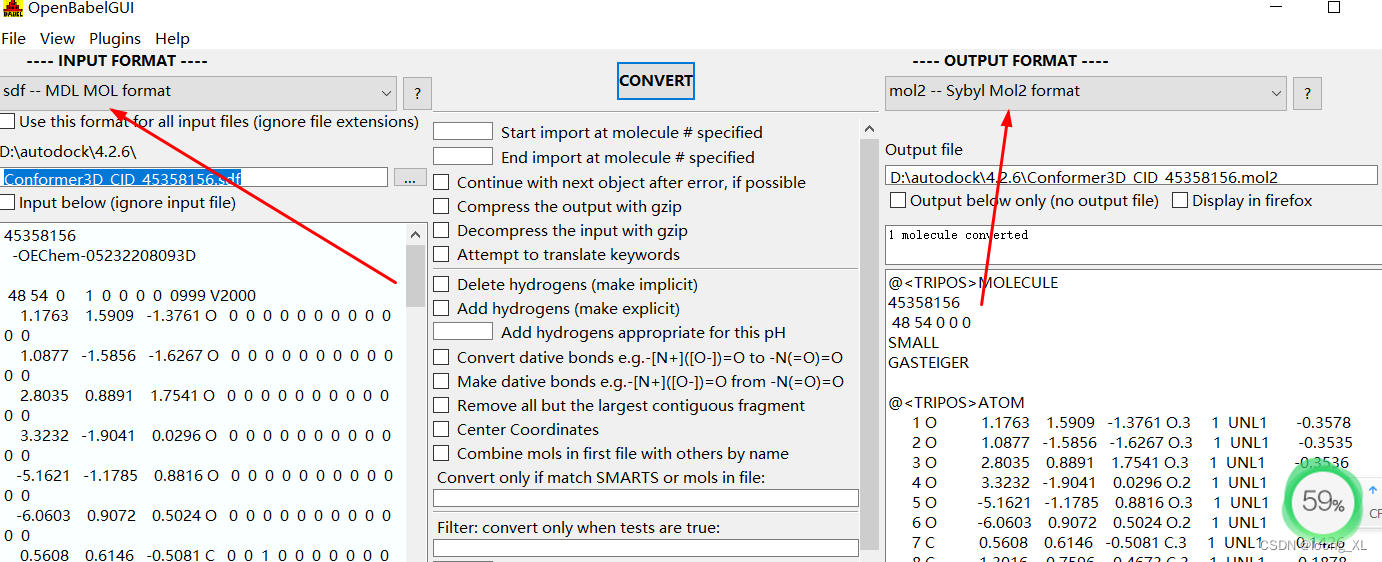Expand the mol2 -- Sybyl Mol2 format dropdown
The height and width of the screenshot is (562, 1382).
click(1085, 91)
